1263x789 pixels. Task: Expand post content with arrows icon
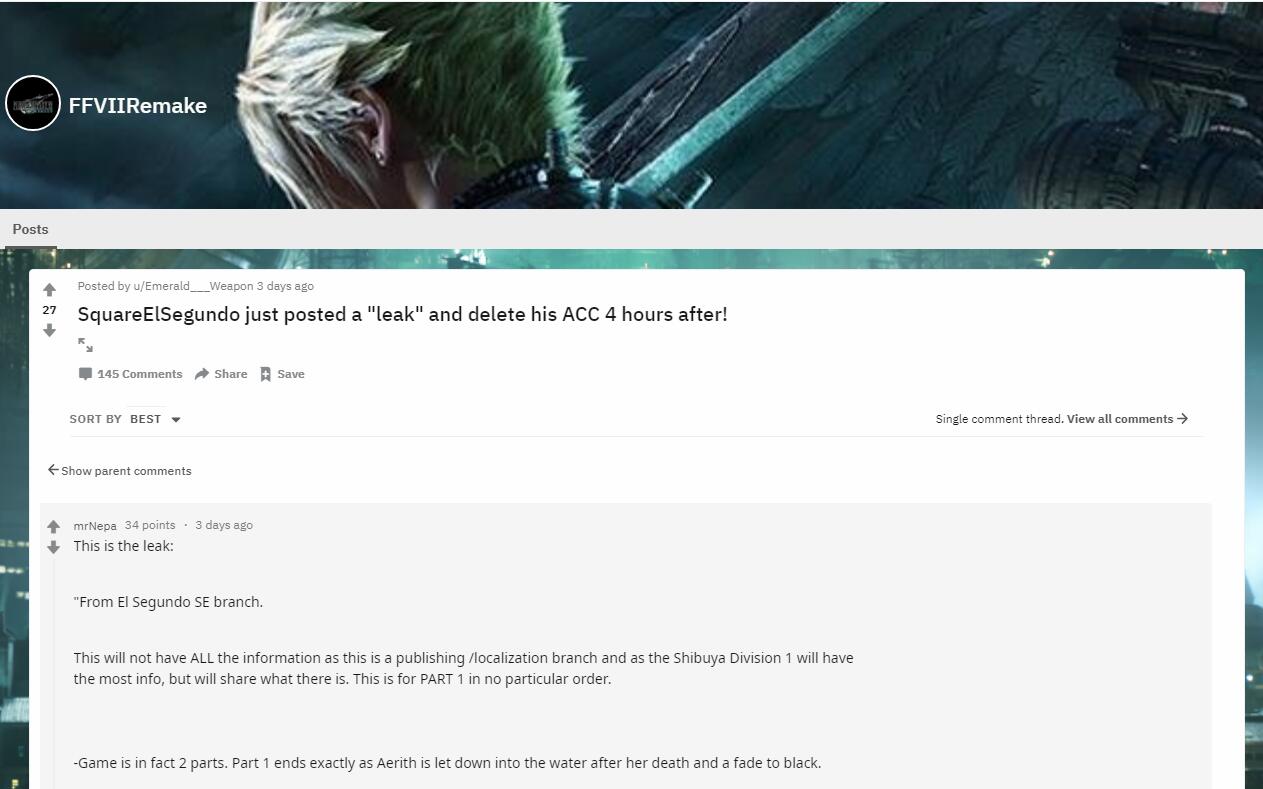[x=85, y=345]
